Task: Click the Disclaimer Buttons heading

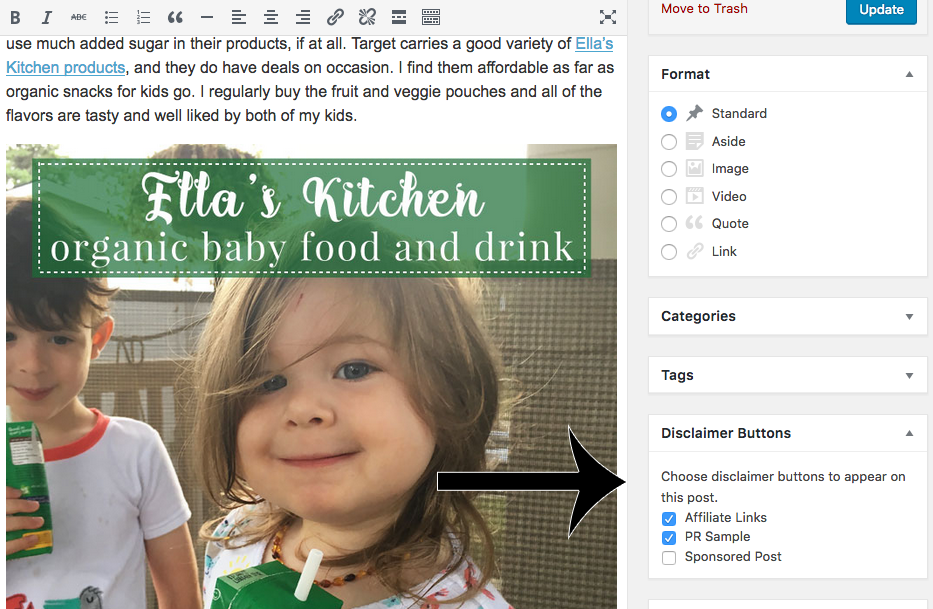Action: 726,433
